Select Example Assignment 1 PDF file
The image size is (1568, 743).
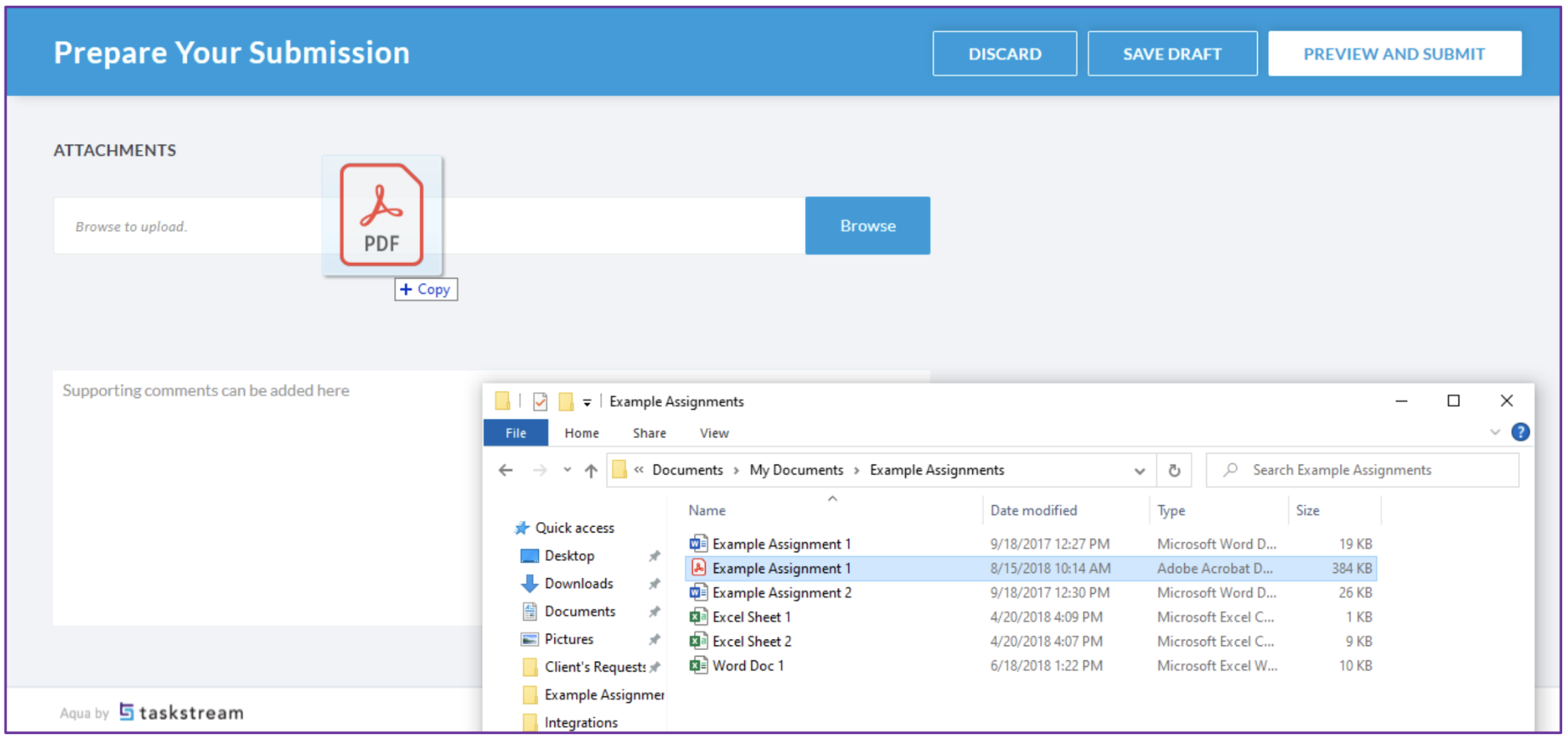(x=1031, y=569)
